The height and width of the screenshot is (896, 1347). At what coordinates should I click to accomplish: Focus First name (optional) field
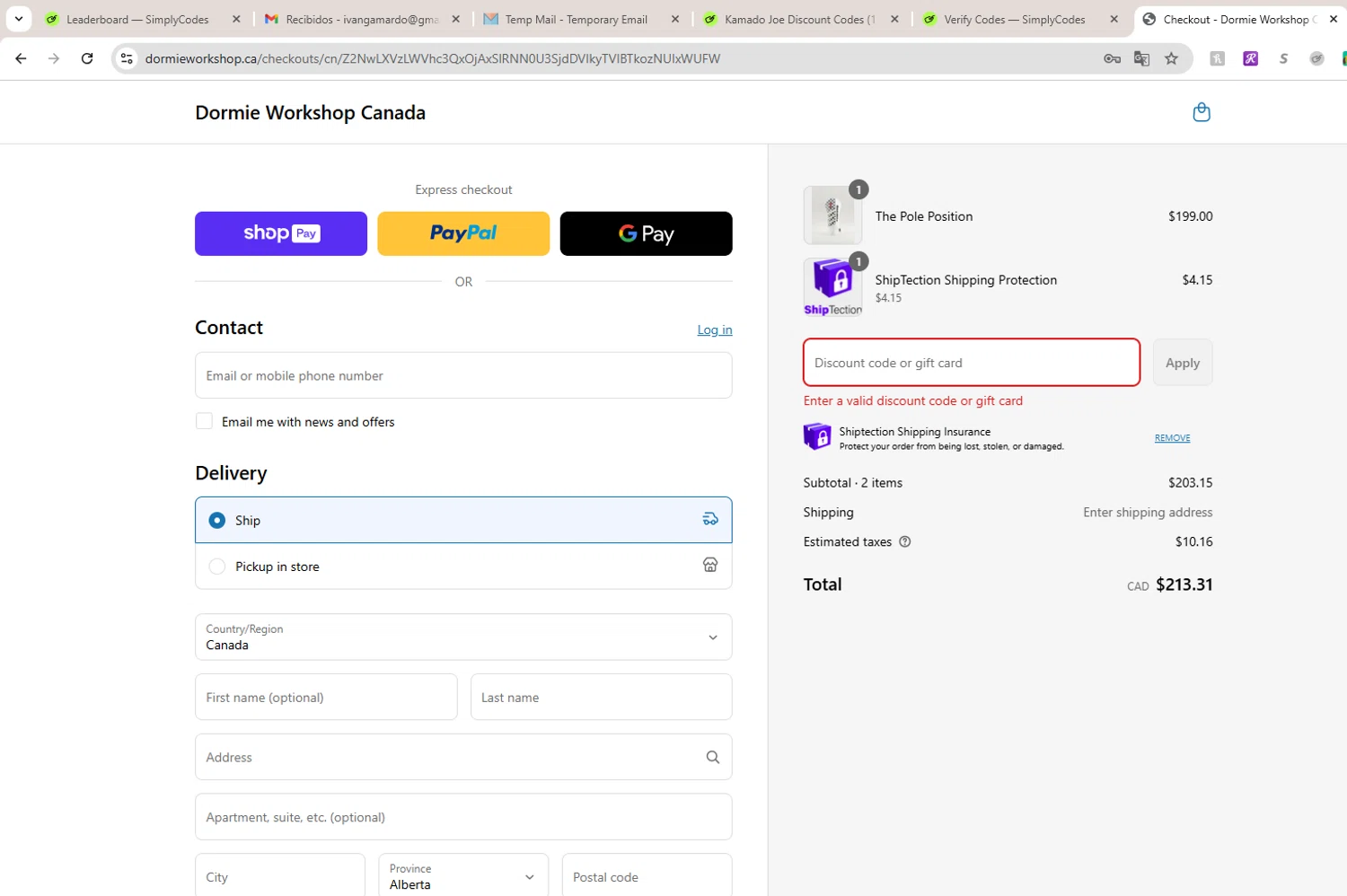point(326,698)
